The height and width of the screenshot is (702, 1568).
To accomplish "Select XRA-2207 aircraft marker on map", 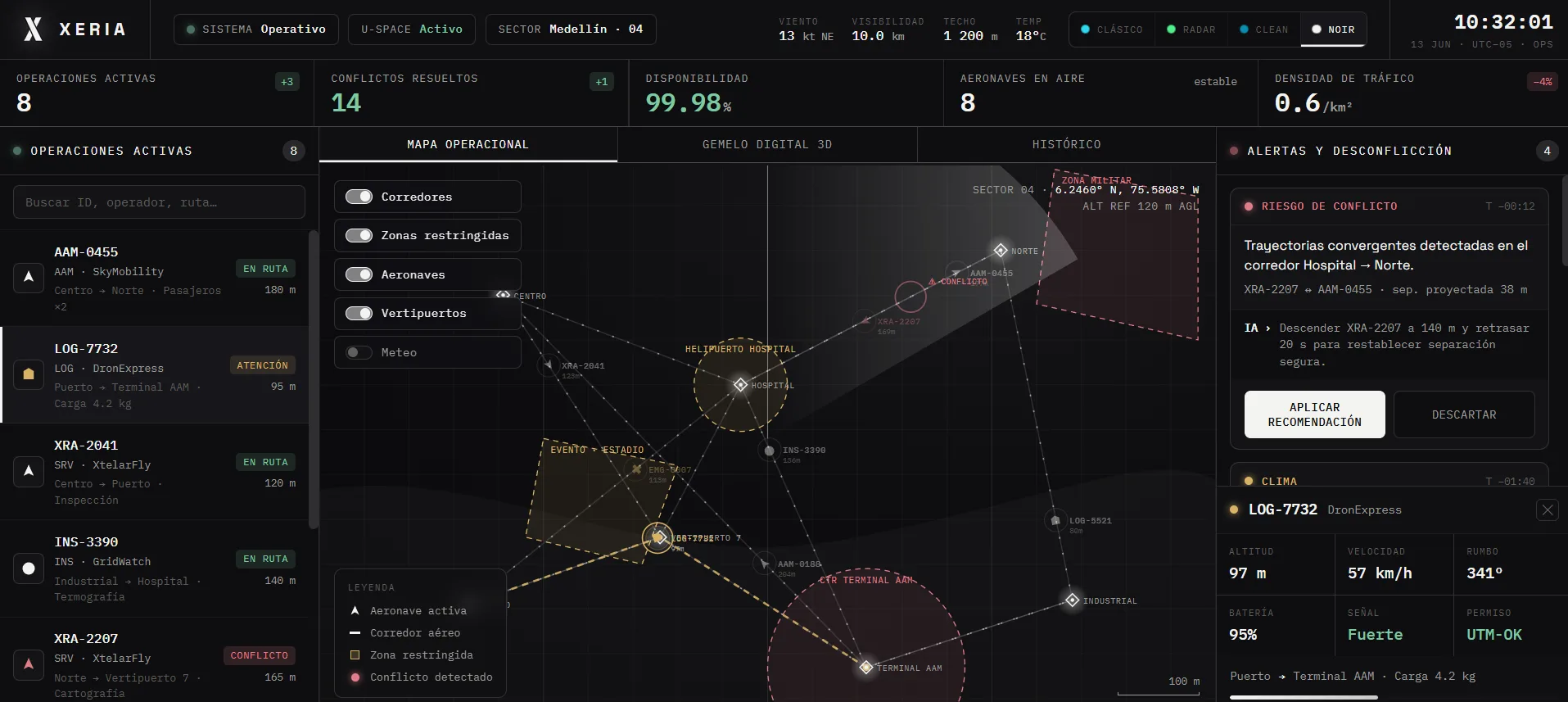I will [863, 321].
